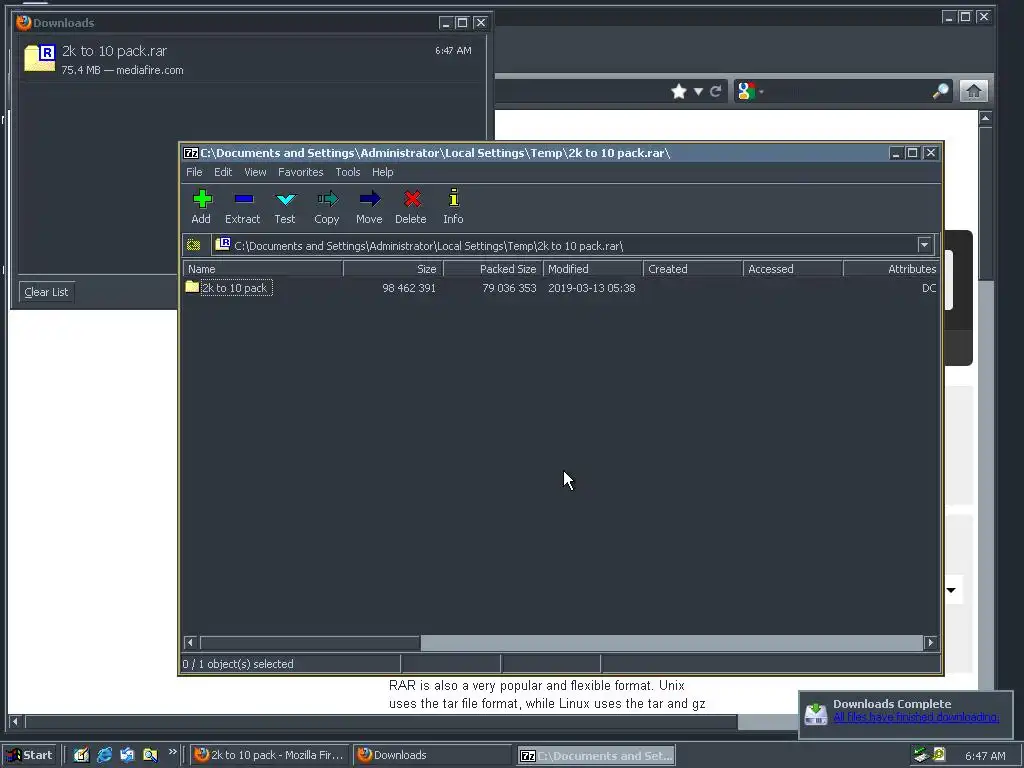Click the red Delete toolbar icon
The image size is (1024, 768).
click(411, 199)
